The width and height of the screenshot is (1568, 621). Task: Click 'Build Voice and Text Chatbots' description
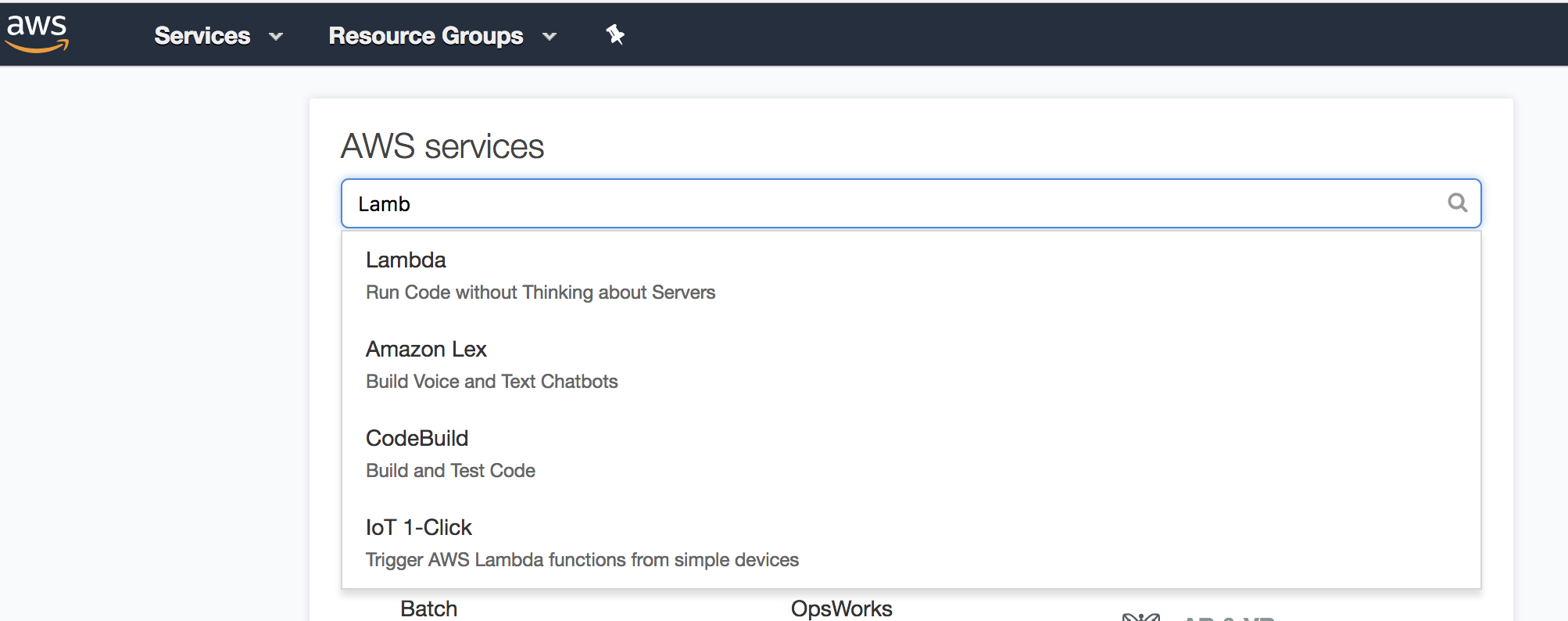pos(492,382)
